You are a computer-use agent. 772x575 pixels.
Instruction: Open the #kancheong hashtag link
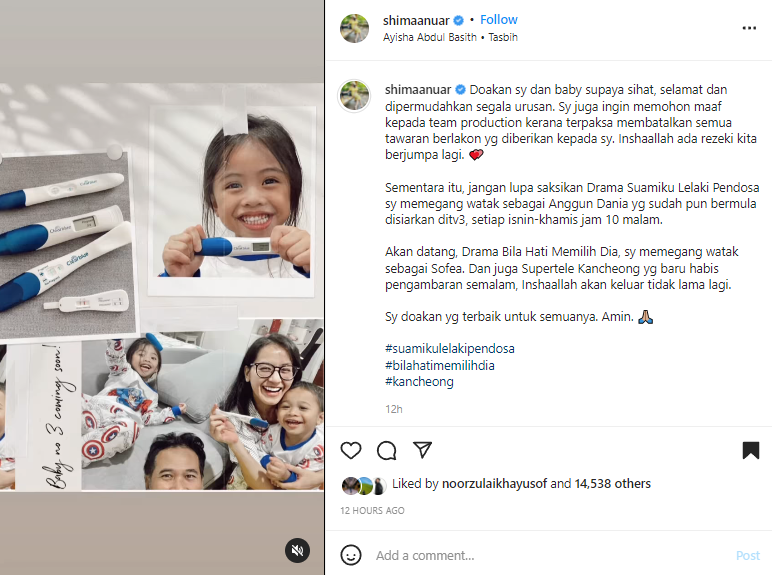419,382
